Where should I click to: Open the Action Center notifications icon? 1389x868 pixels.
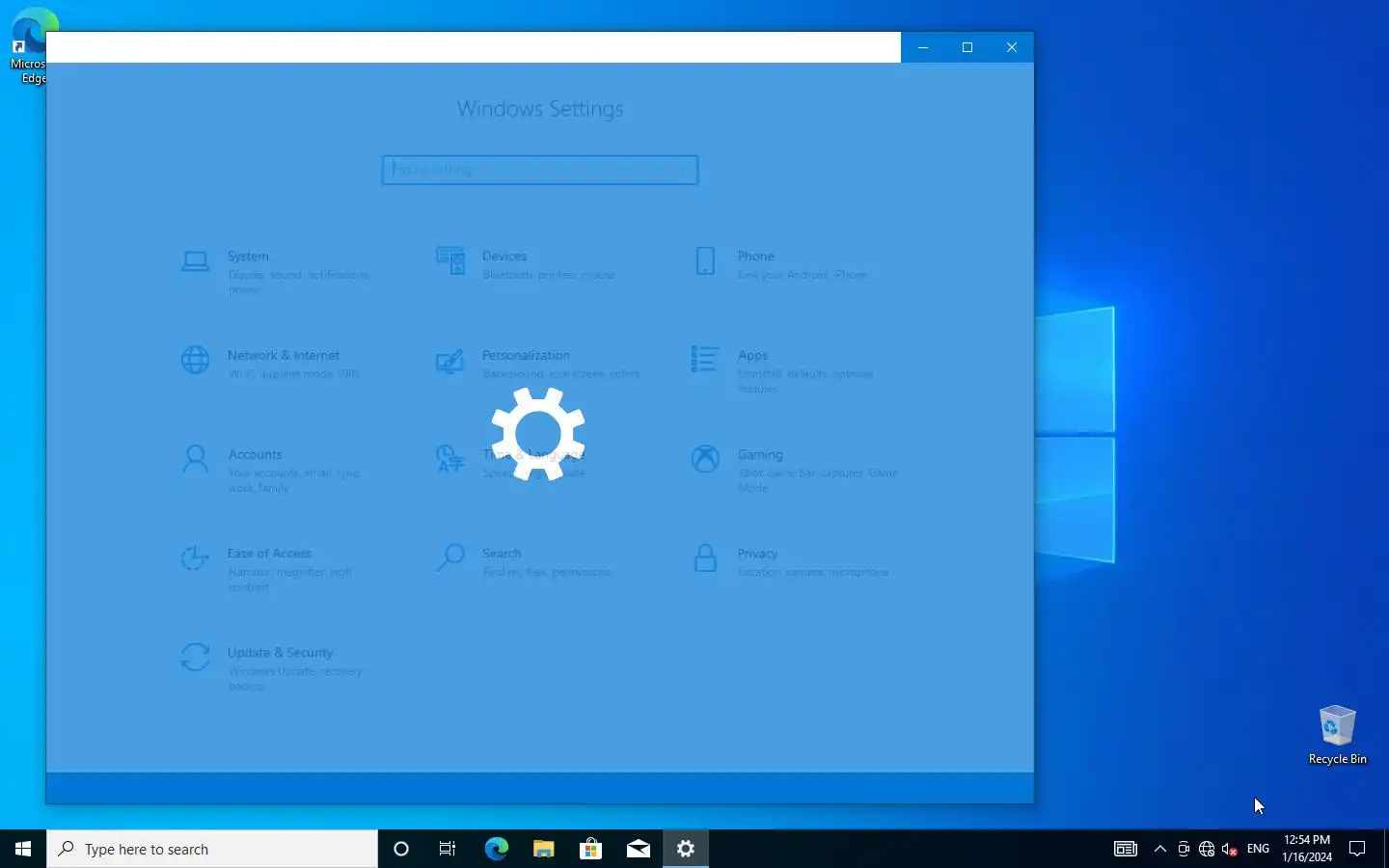click(1357, 849)
